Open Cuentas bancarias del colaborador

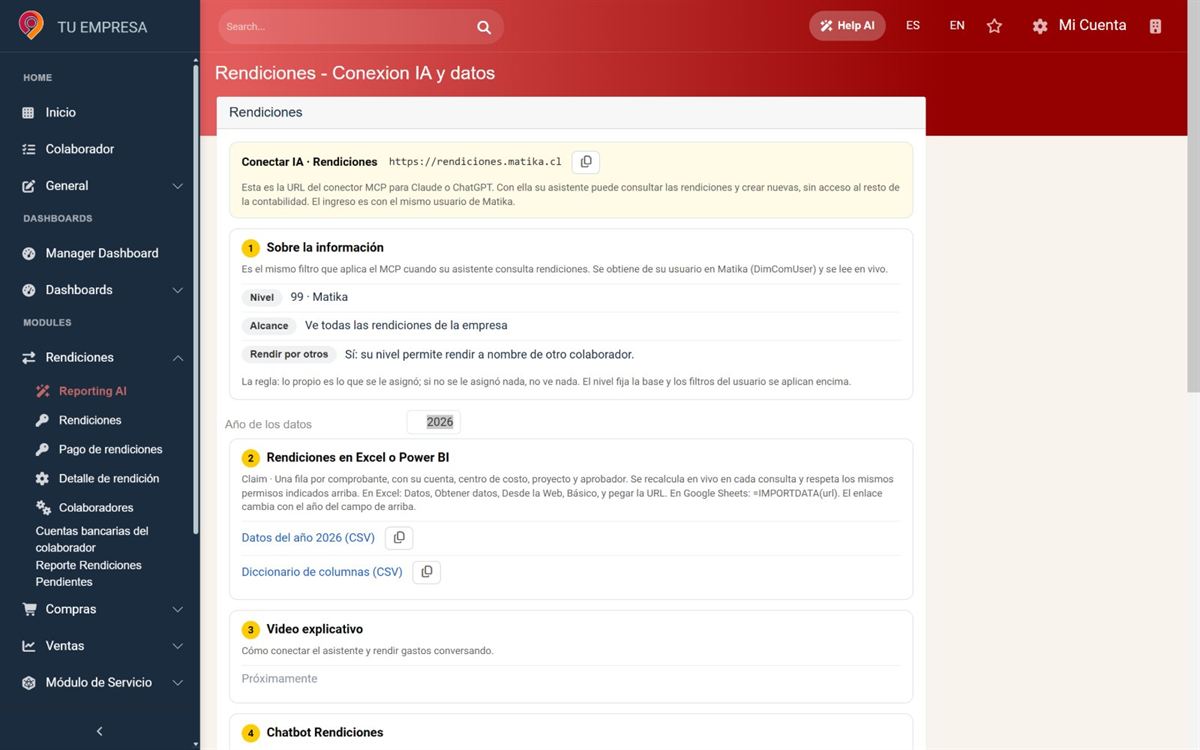(x=92, y=539)
